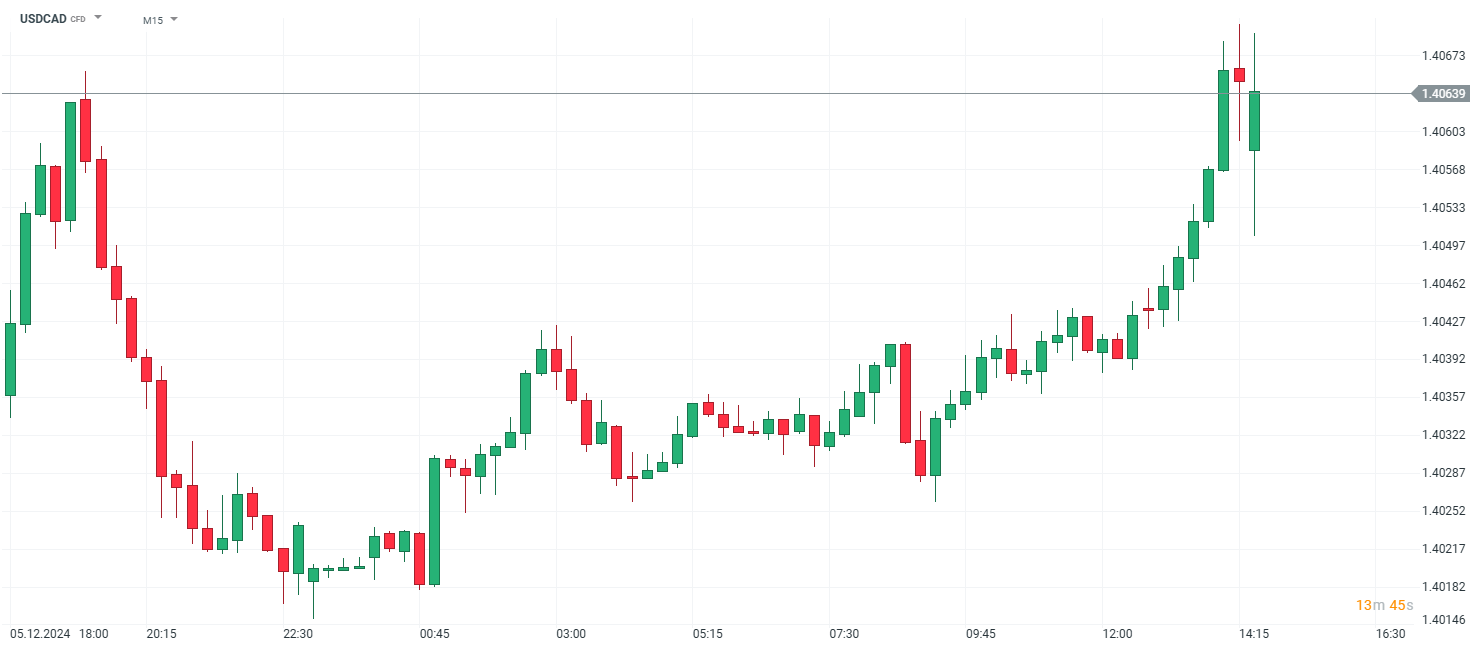
Task: Click the 1.40252 price axis label
Action: click(1443, 511)
